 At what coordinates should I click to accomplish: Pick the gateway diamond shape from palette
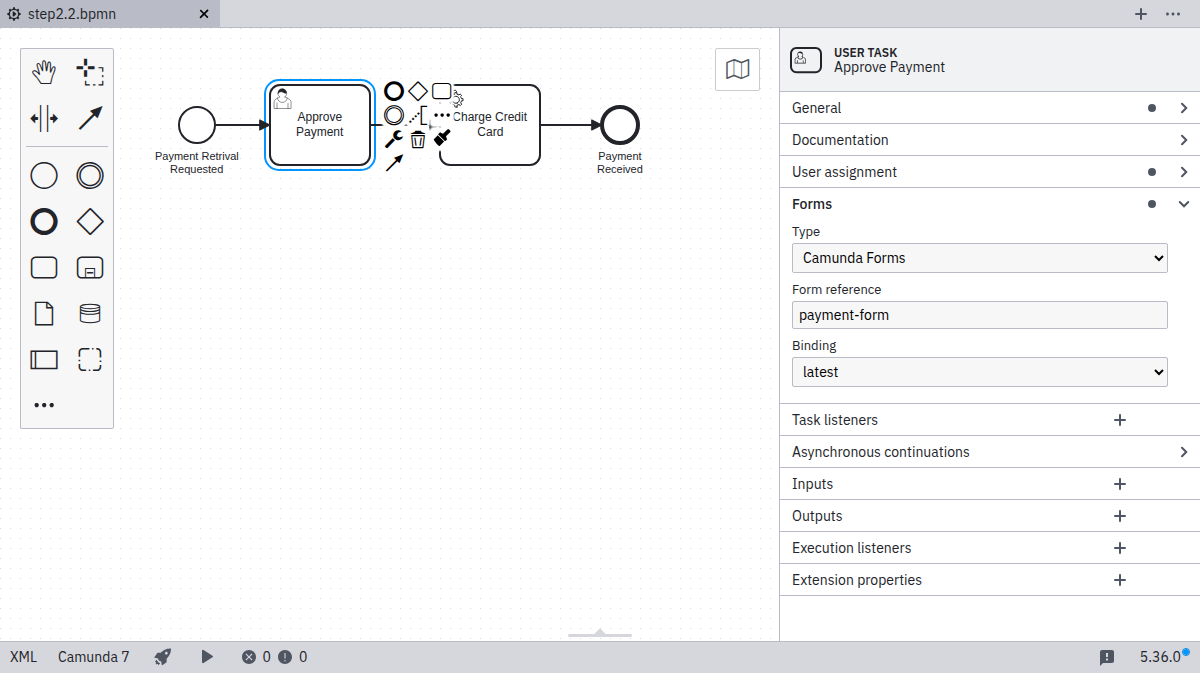click(x=90, y=221)
